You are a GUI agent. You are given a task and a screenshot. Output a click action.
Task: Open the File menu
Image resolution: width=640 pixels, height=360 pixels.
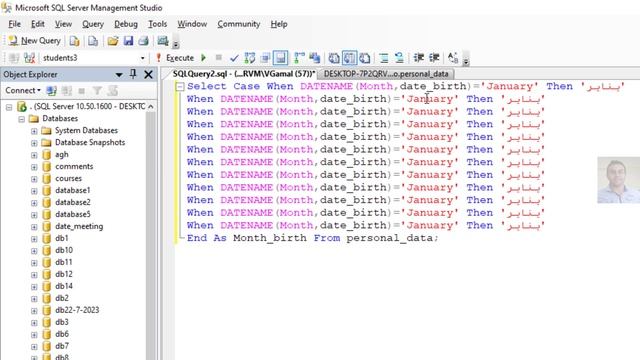pyautogui.click(x=15, y=24)
